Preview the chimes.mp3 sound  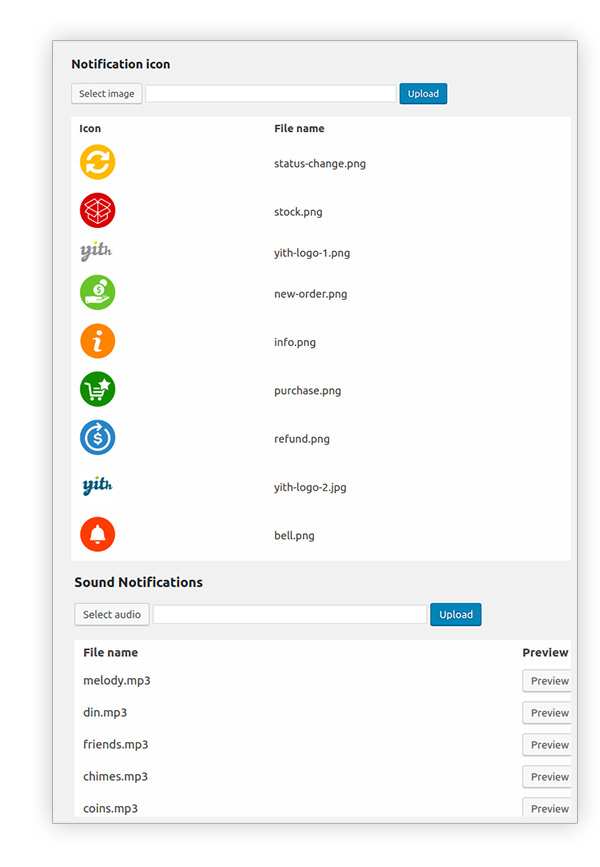coord(547,777)
